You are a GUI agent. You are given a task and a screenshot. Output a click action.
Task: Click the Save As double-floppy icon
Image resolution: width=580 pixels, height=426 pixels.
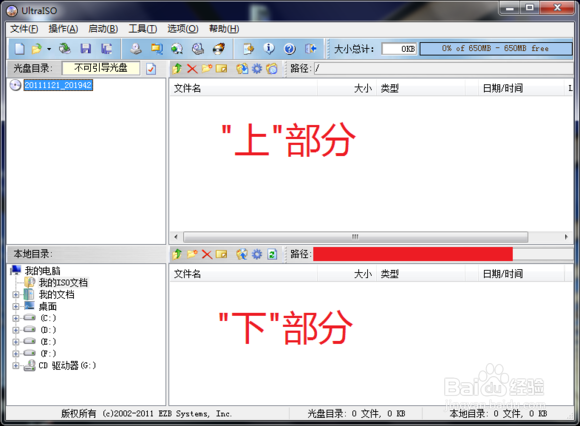pos(107,48)
